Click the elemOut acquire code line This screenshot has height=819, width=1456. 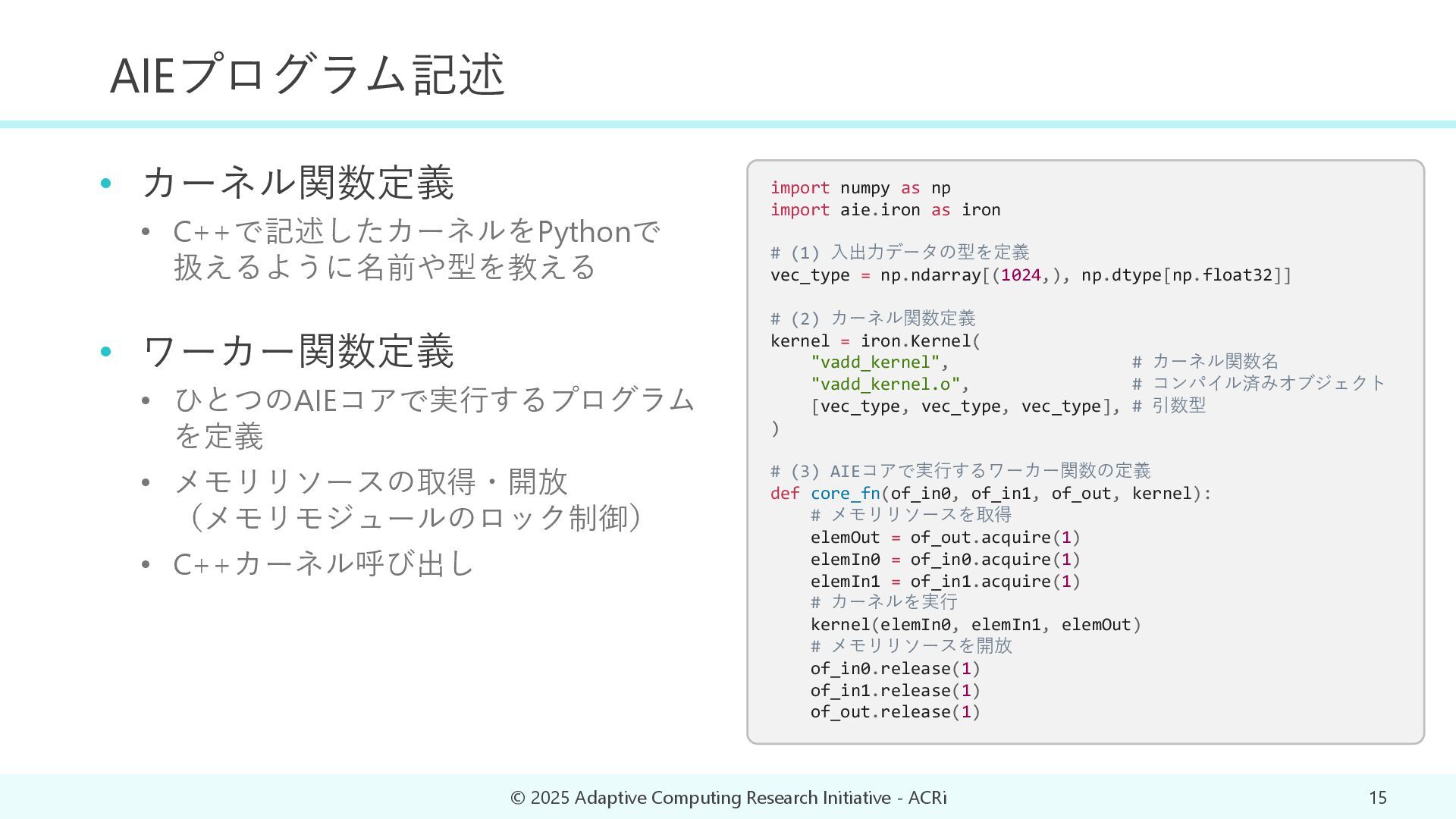point(945,538)
